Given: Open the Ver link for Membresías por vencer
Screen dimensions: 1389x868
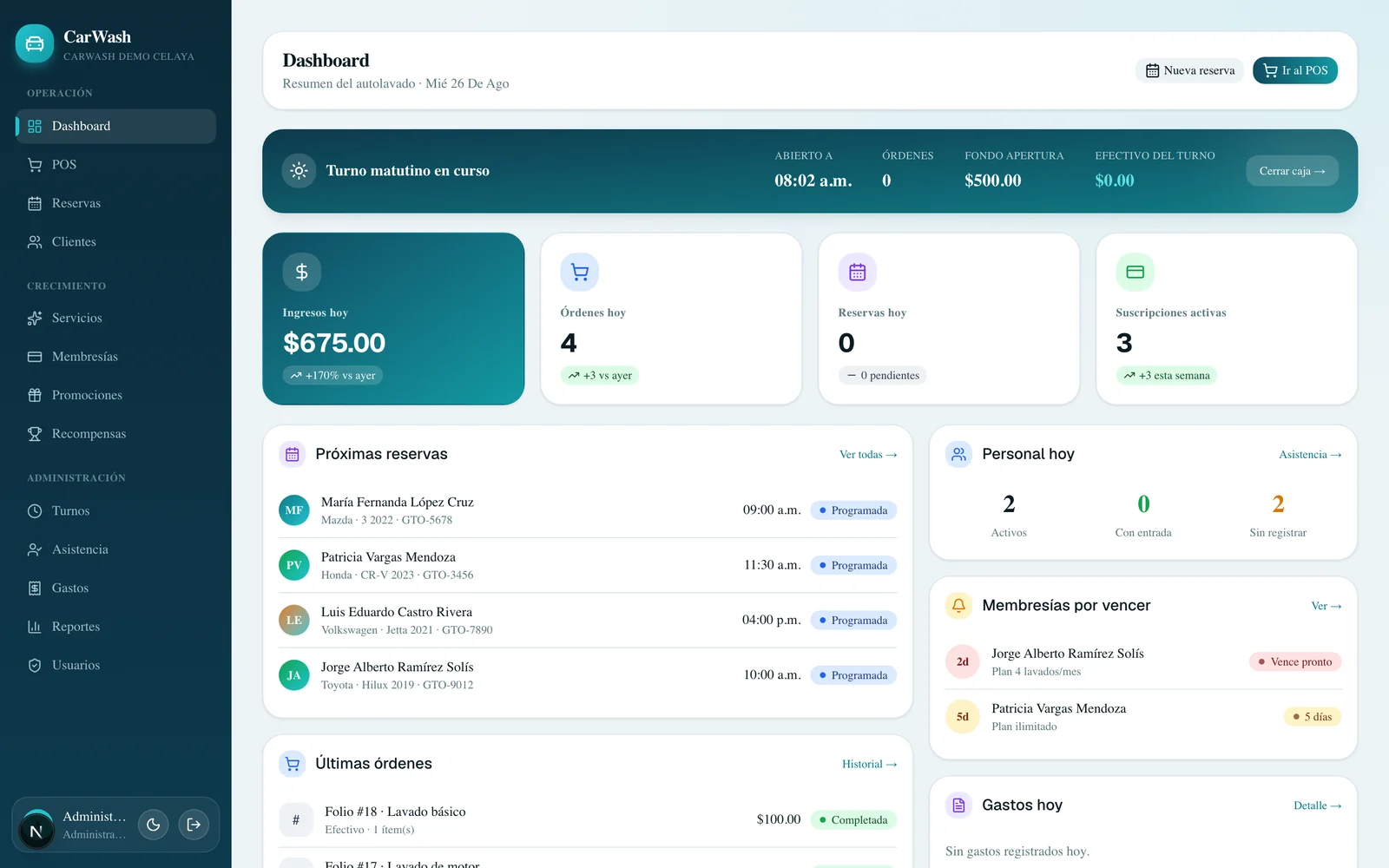Looking at the screenshot, I should (1326, 606).
